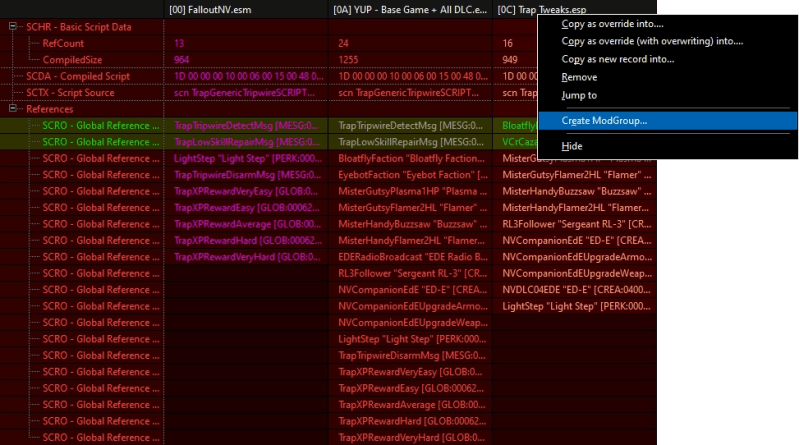Select the References row label
This screenshot has width=799, height=445.
coord(49,109)
